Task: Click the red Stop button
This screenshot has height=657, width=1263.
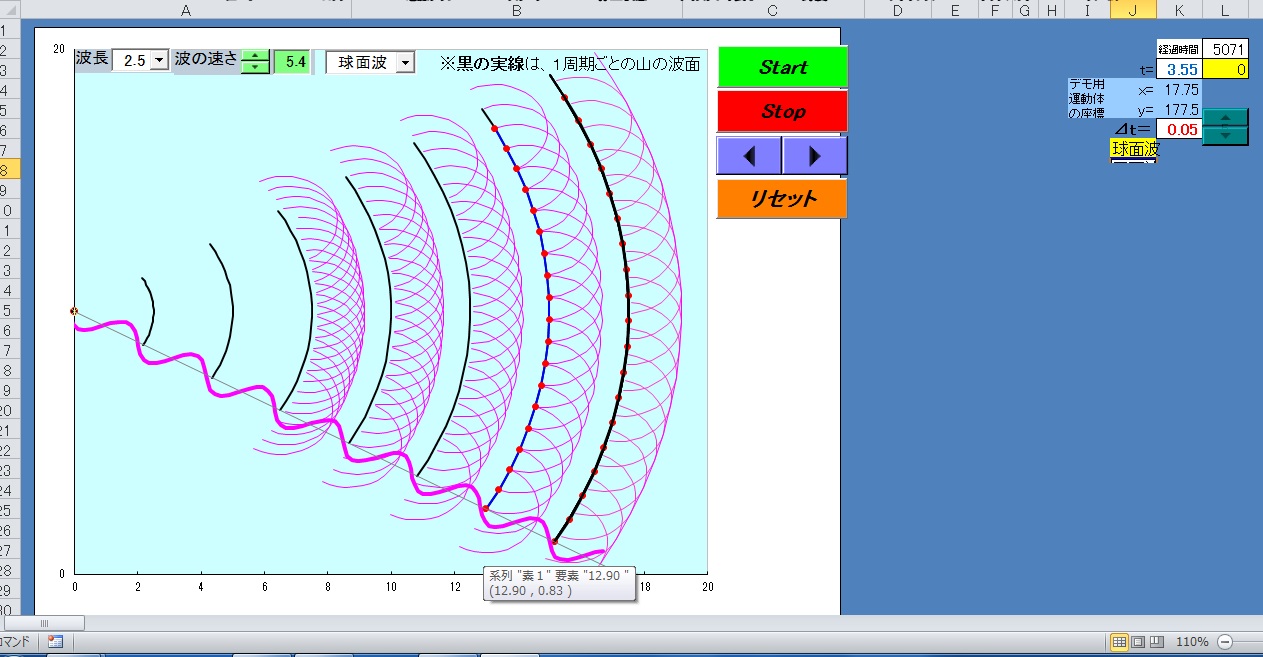Action: coord(782,111)
